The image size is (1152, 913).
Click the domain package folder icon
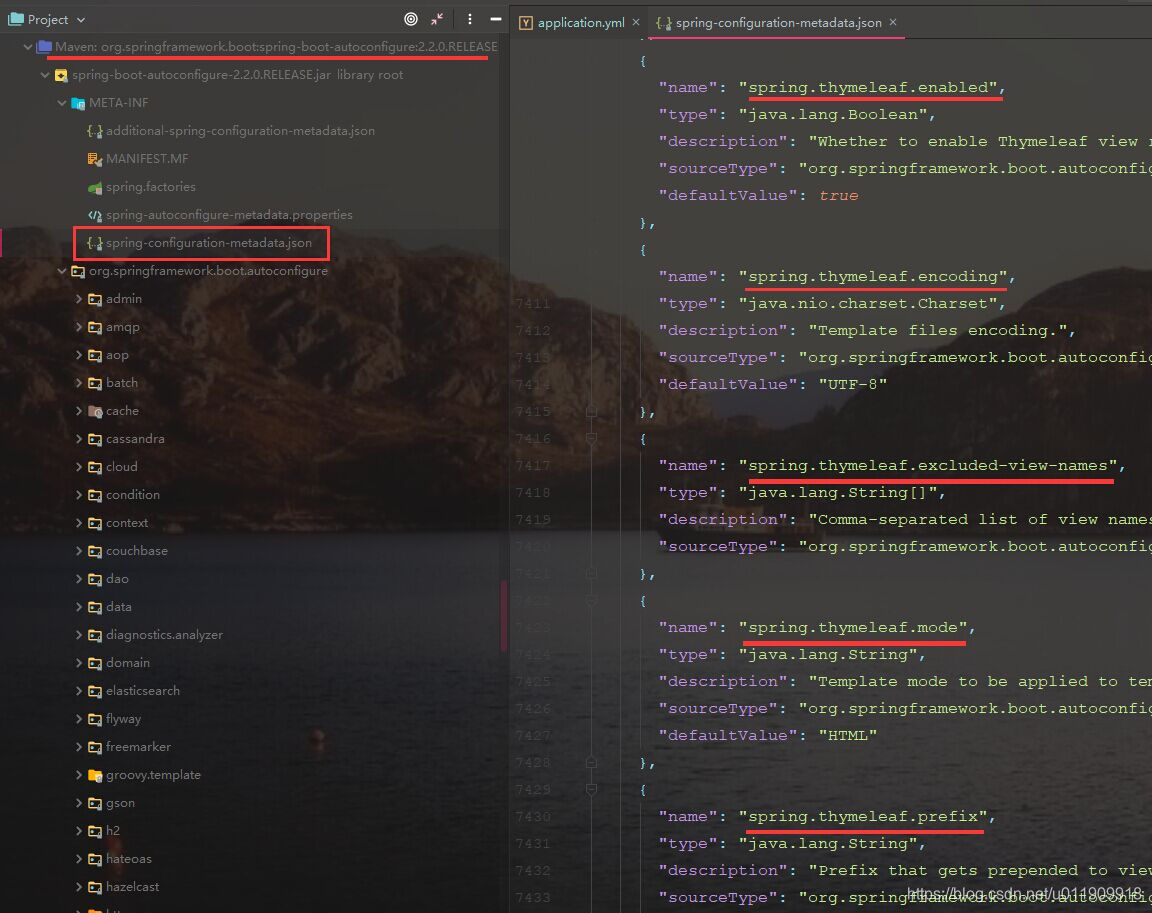pos(95,663)
